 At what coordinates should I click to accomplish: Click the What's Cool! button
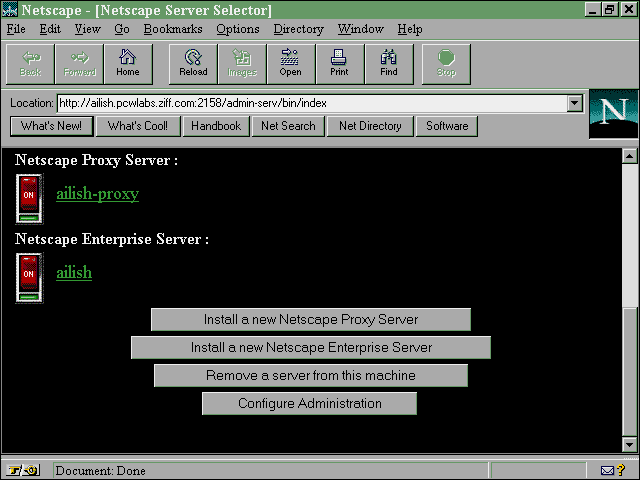[138, 126]
